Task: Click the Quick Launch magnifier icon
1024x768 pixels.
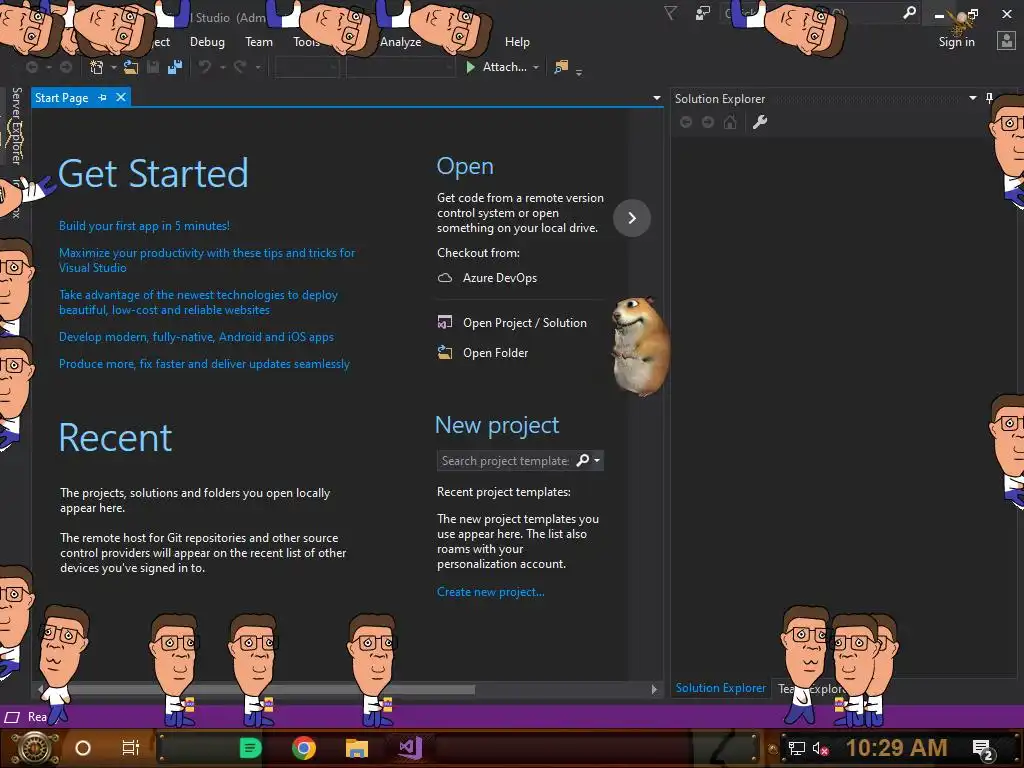Action: click(909, 12)
